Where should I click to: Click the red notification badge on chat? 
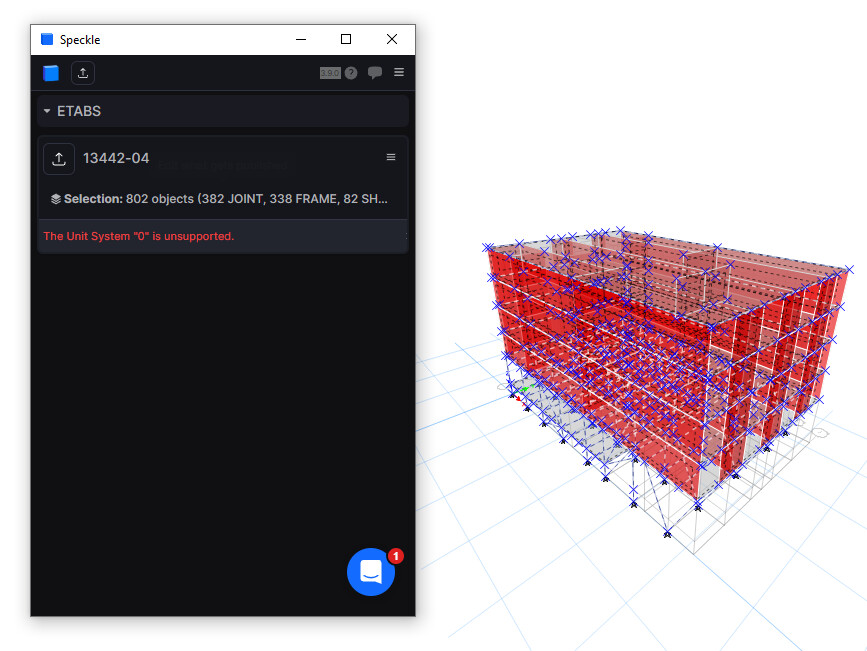pos(395,555)
